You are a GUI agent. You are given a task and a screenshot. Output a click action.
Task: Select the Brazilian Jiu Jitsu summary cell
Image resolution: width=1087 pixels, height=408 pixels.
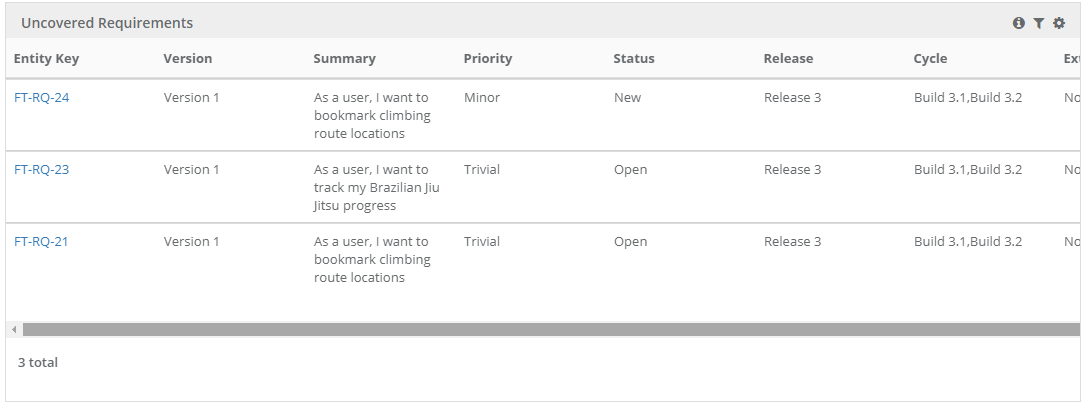tap(376, 188)
